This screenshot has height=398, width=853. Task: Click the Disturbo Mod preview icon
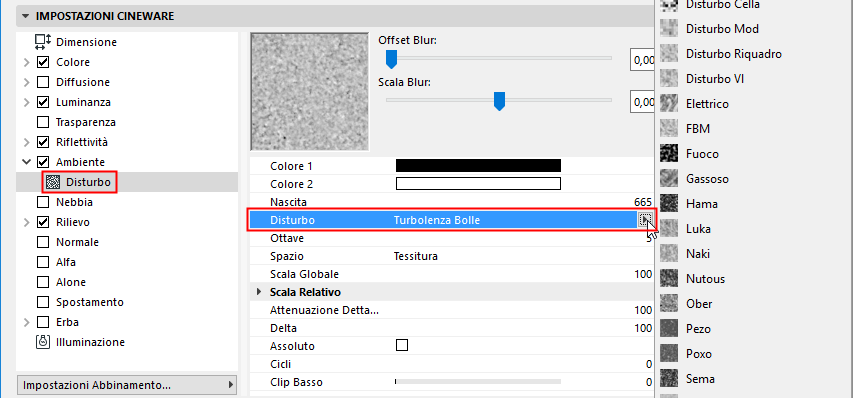point(669,28)
